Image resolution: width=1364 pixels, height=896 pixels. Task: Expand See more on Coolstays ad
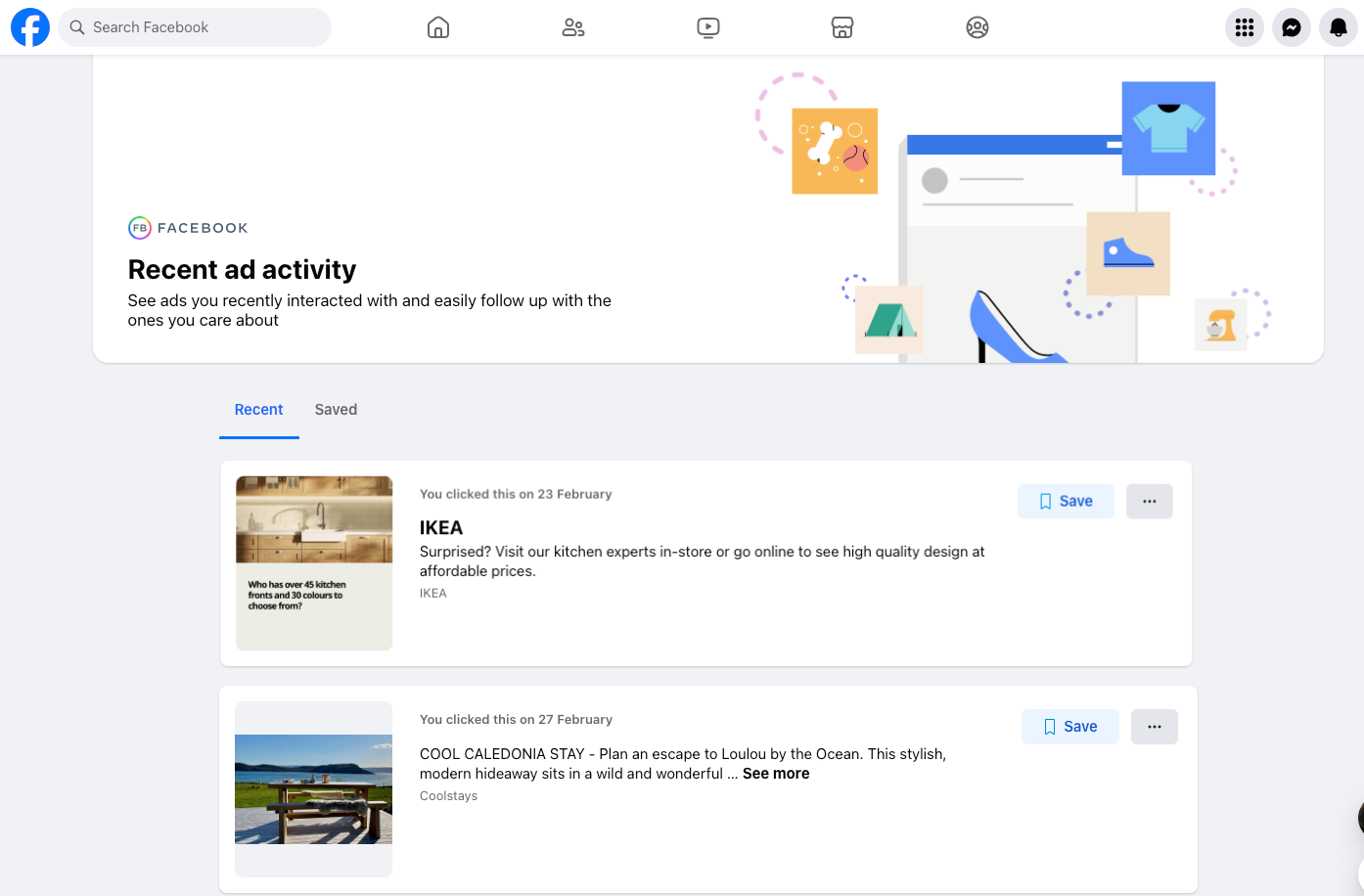776,774
